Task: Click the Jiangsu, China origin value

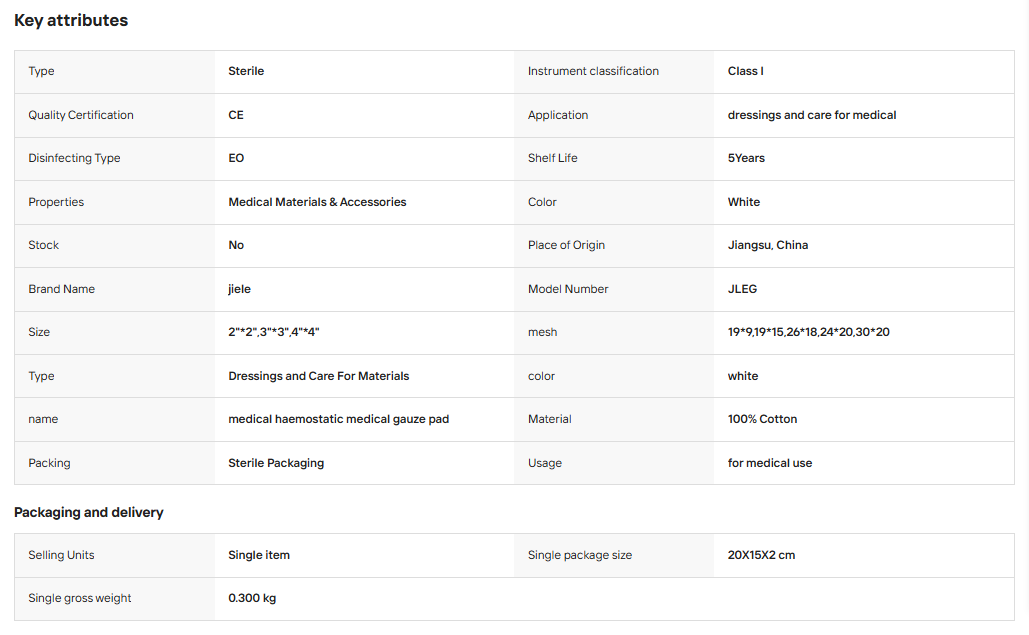Action: coord(768,245)
